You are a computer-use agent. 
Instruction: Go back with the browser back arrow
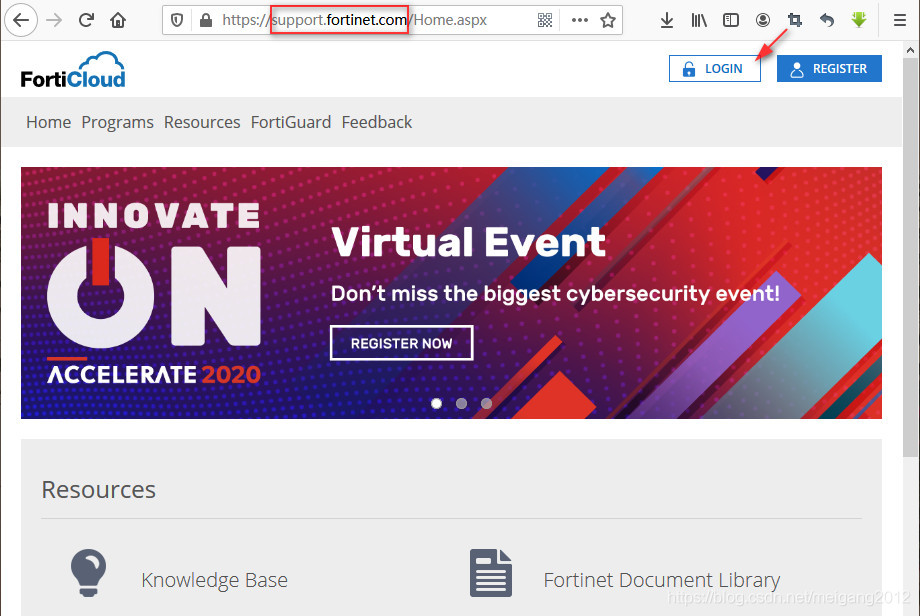coord(21,21)
